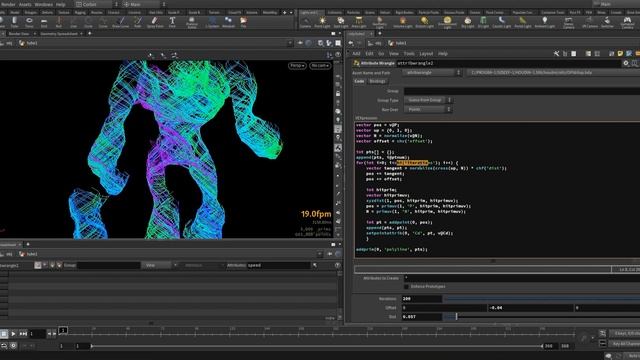Select the Torus shelf tool
Image resolution: width=640 pixels, height=360 pixels.
pos(29,22)
